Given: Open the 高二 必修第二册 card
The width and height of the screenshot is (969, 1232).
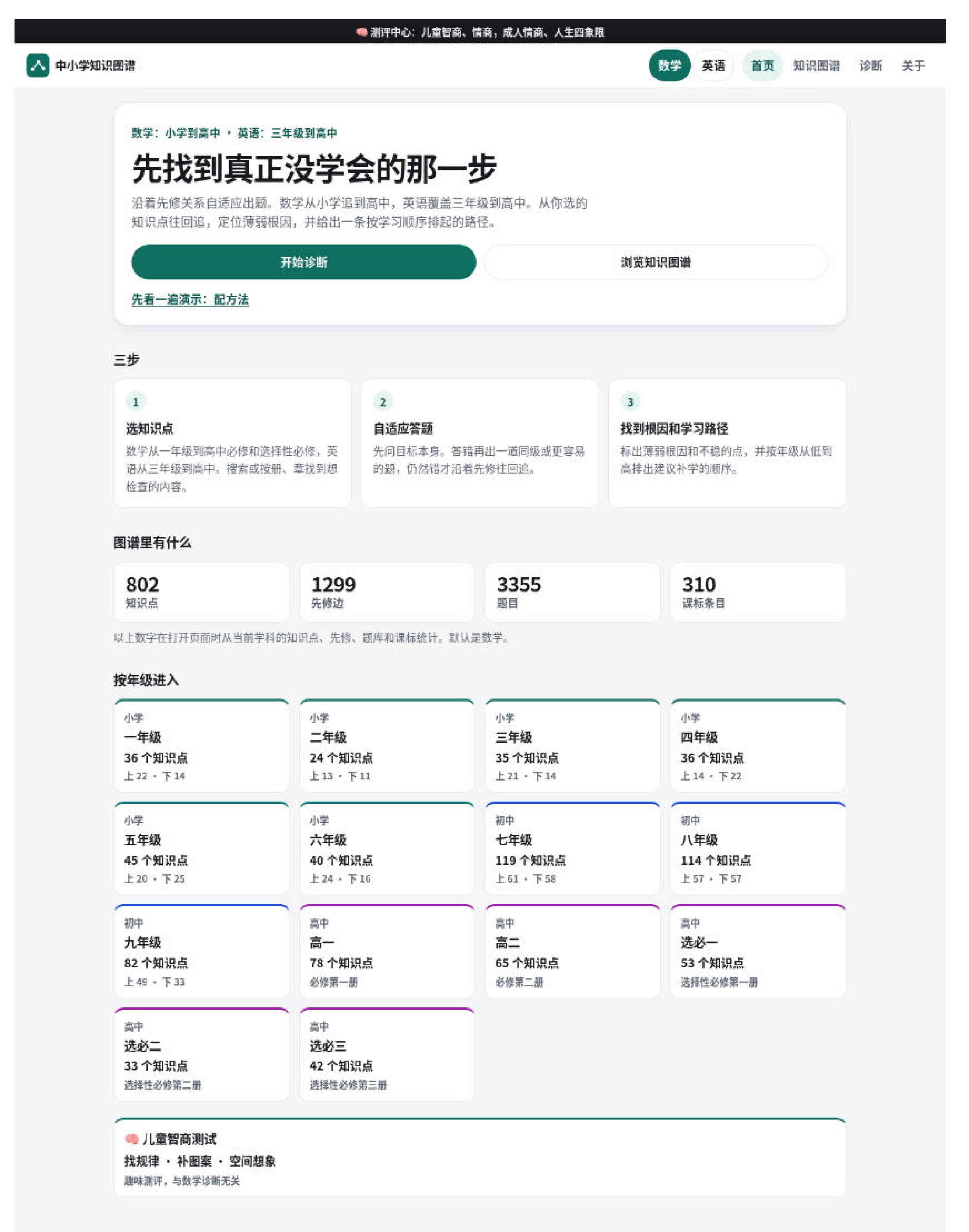Looking at the screenshot, I should click(x=572, y=951).
